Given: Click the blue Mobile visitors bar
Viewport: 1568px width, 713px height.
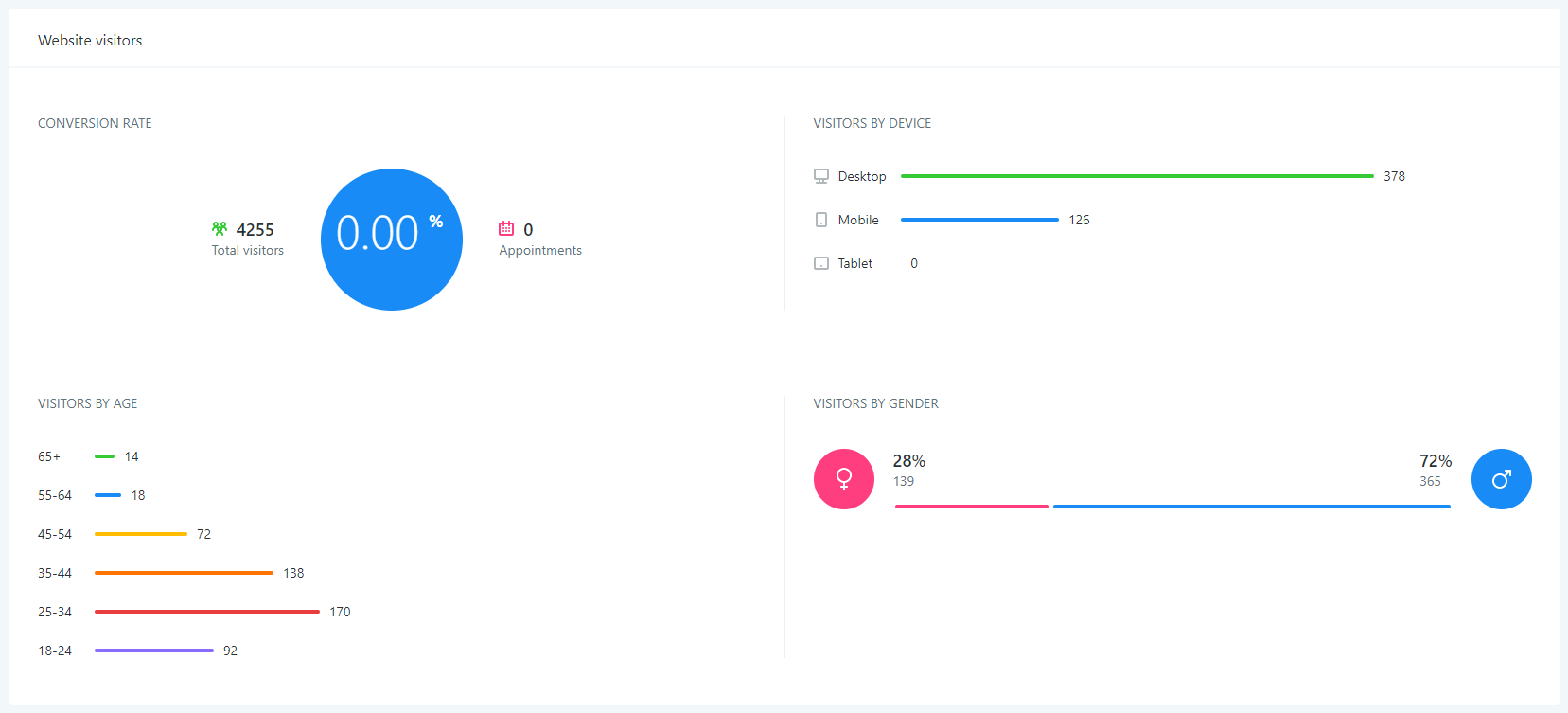Looking at the screenshot, I should coord(979,220).
